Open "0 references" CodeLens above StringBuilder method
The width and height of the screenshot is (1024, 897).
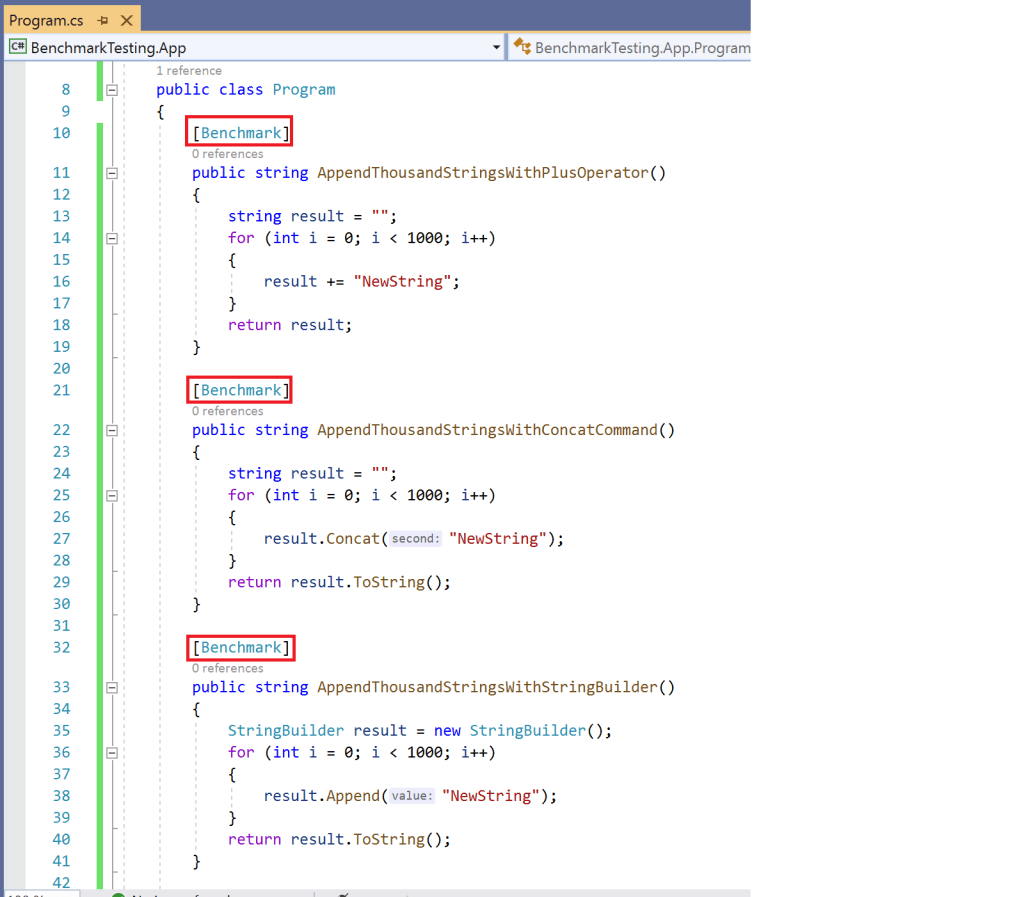228,668
